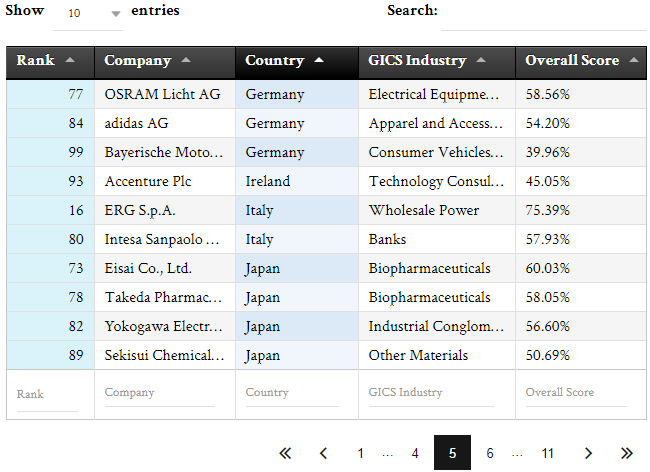Click rank 77 cell
This screenshot has width=650, height=472.
(x=50, y=94)
